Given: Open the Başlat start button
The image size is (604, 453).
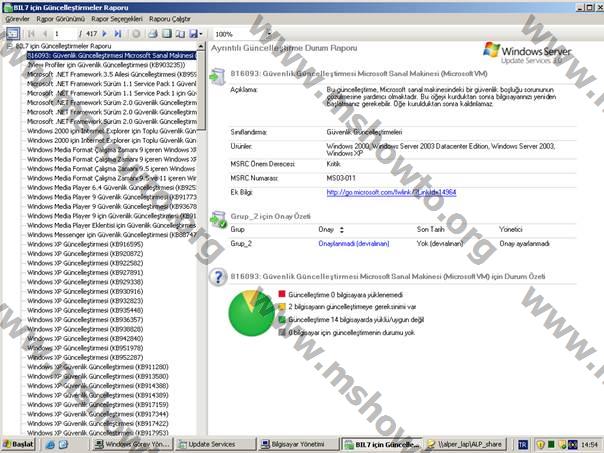Looking at the screenshot, I should pyautogui.click(x=18, y=444).
